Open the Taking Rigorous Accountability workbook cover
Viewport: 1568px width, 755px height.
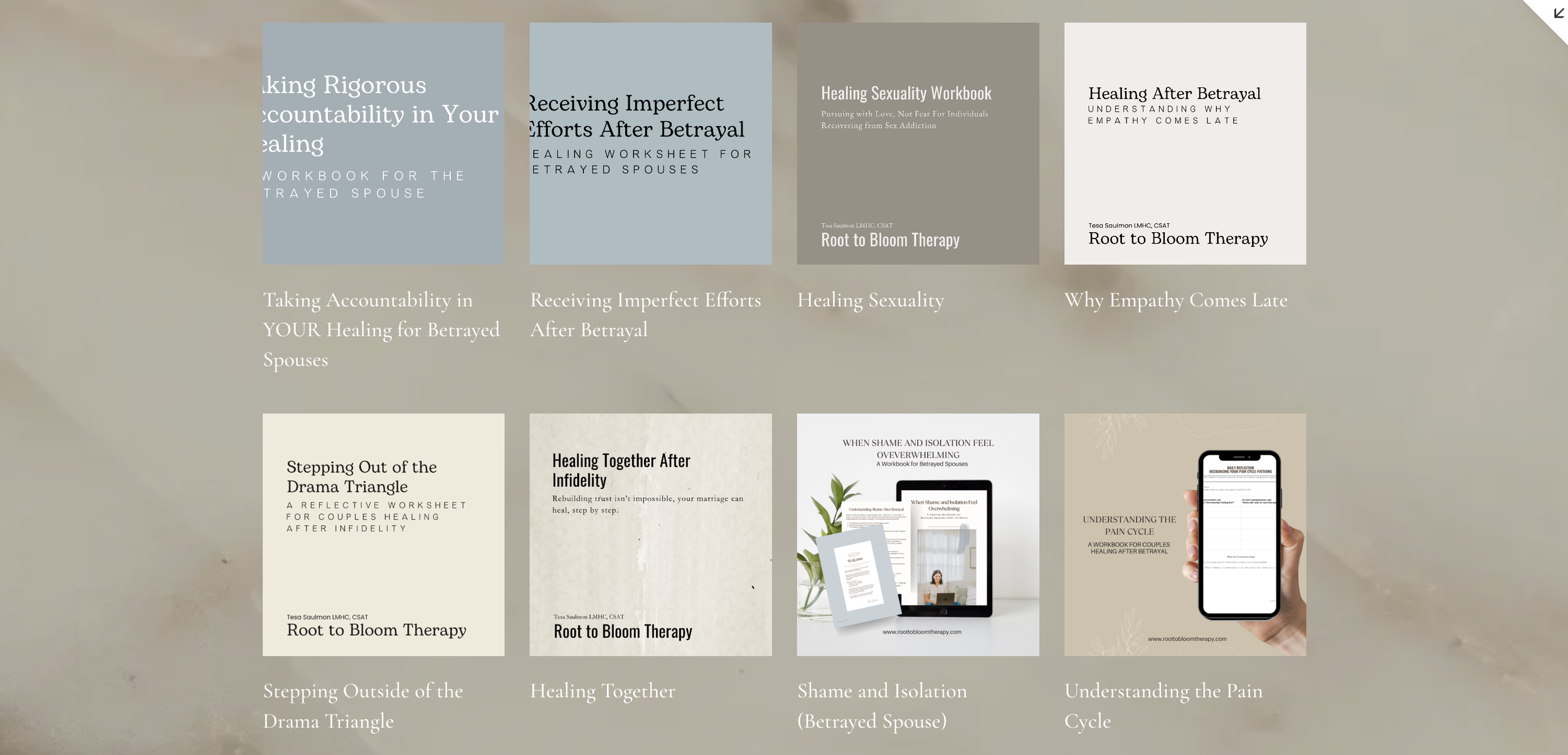[x=383, y=143]
